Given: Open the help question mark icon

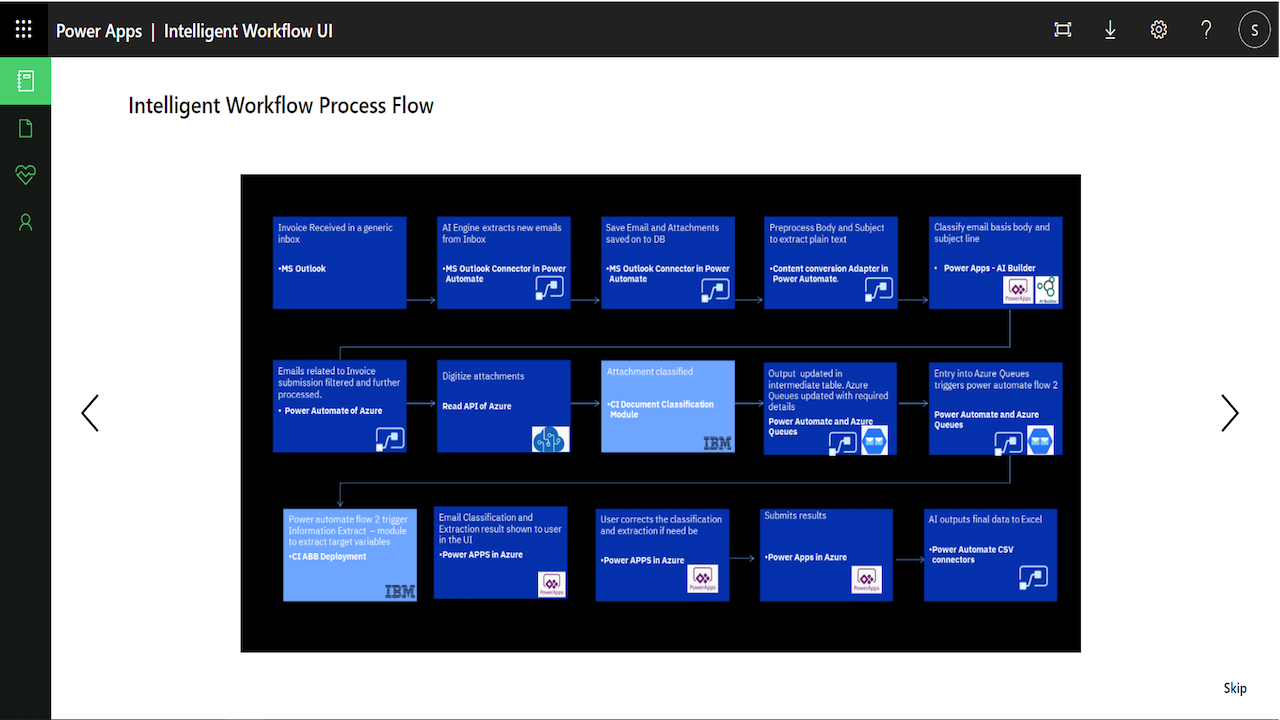Looking at the screenshot, I should [x=1207, y=30].
